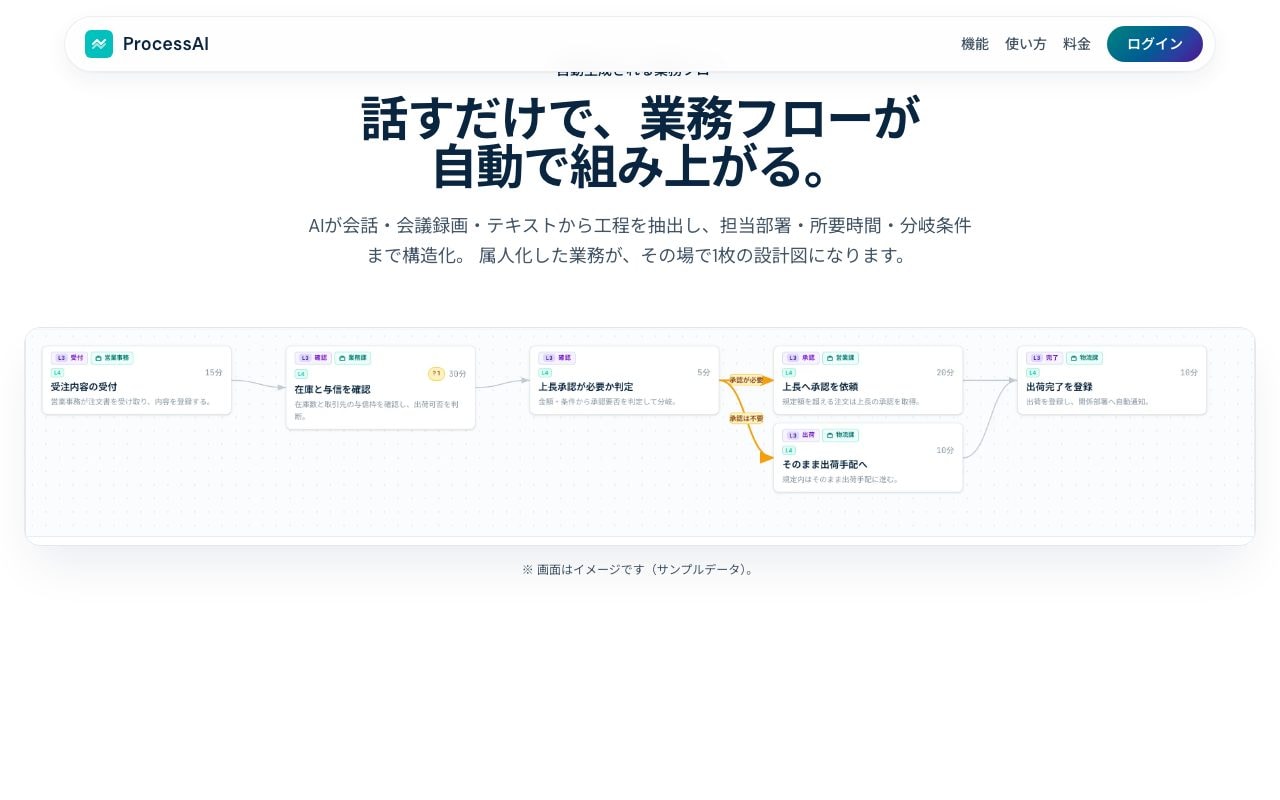Click L4 badge on 受注内容の受付 card
The image size is (1280, 800).
57,372
